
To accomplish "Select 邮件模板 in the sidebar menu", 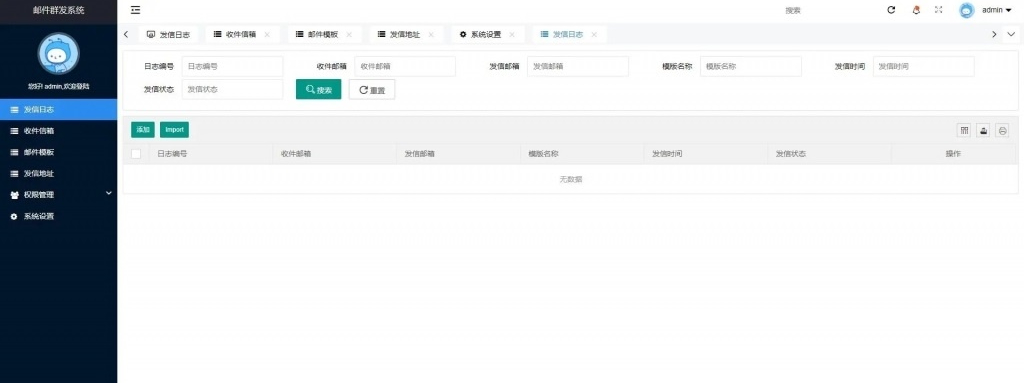I will click(x=59, y=152).
